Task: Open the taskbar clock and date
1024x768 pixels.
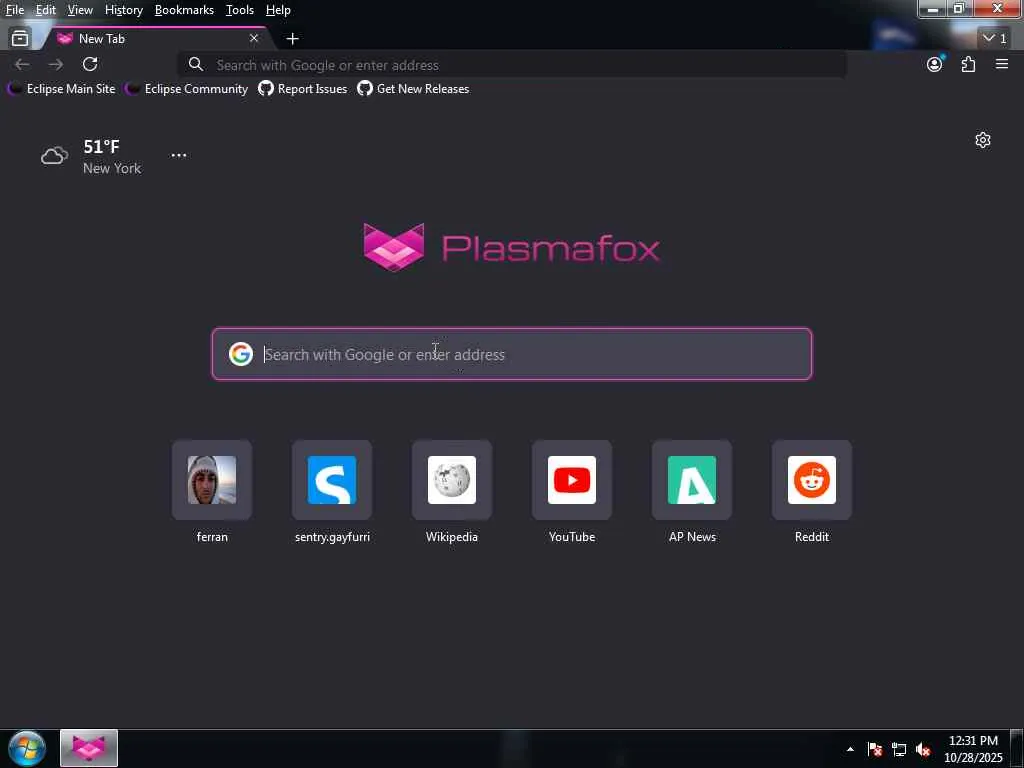Action: (973, 749)
